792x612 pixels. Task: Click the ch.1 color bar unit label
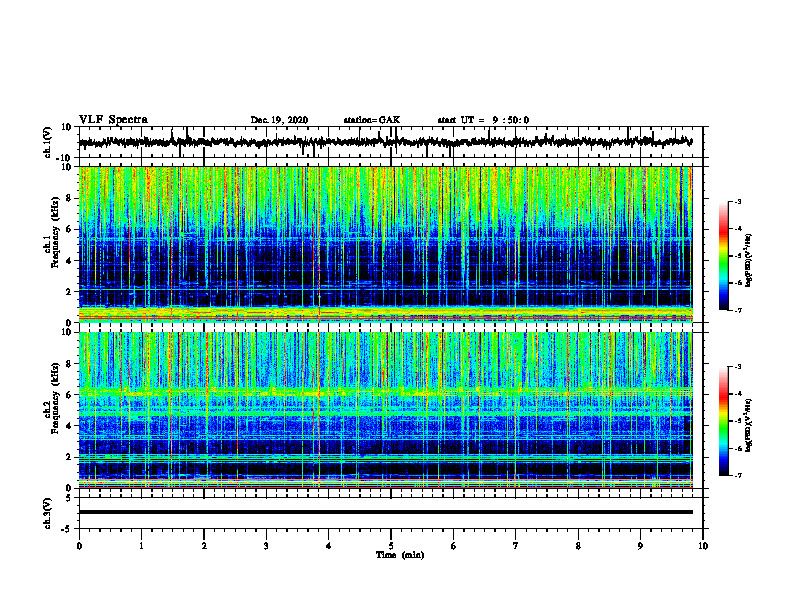coord(748,261)
